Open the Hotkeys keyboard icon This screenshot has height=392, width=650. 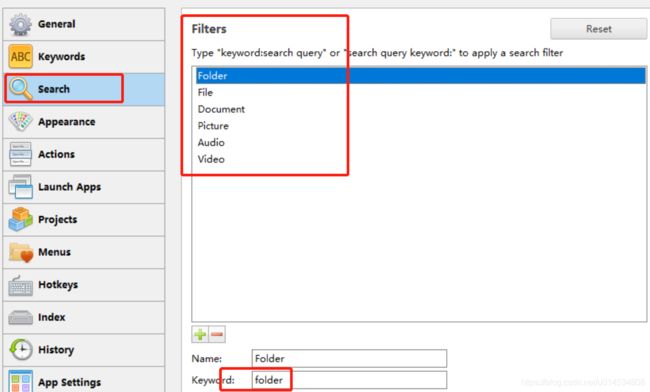coord(20,285)
